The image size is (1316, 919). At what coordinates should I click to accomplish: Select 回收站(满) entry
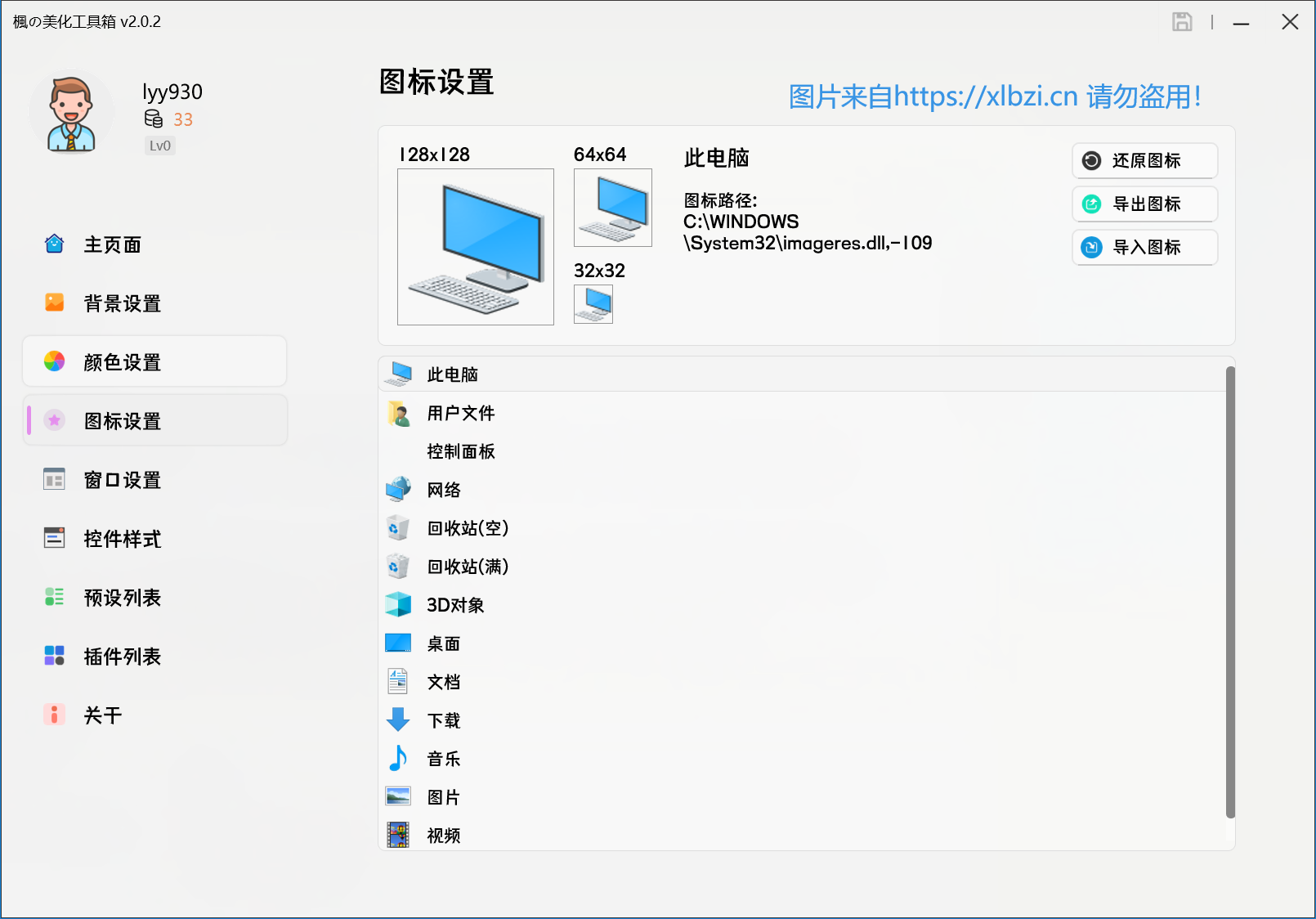pos(467,567)
